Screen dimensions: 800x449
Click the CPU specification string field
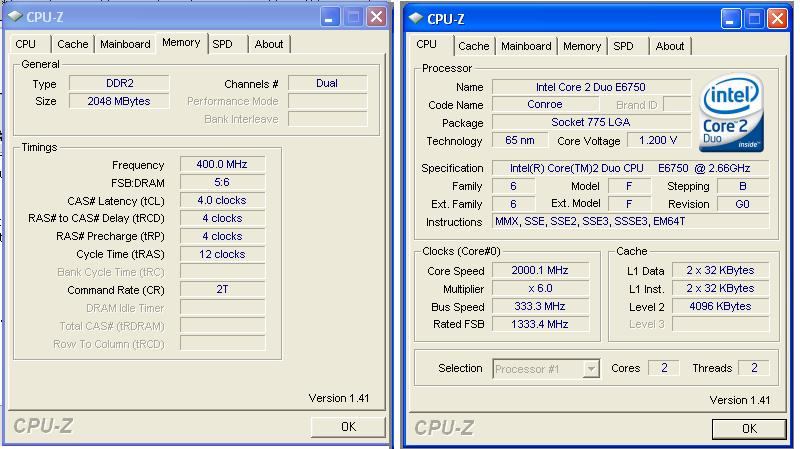pos(630,168)
